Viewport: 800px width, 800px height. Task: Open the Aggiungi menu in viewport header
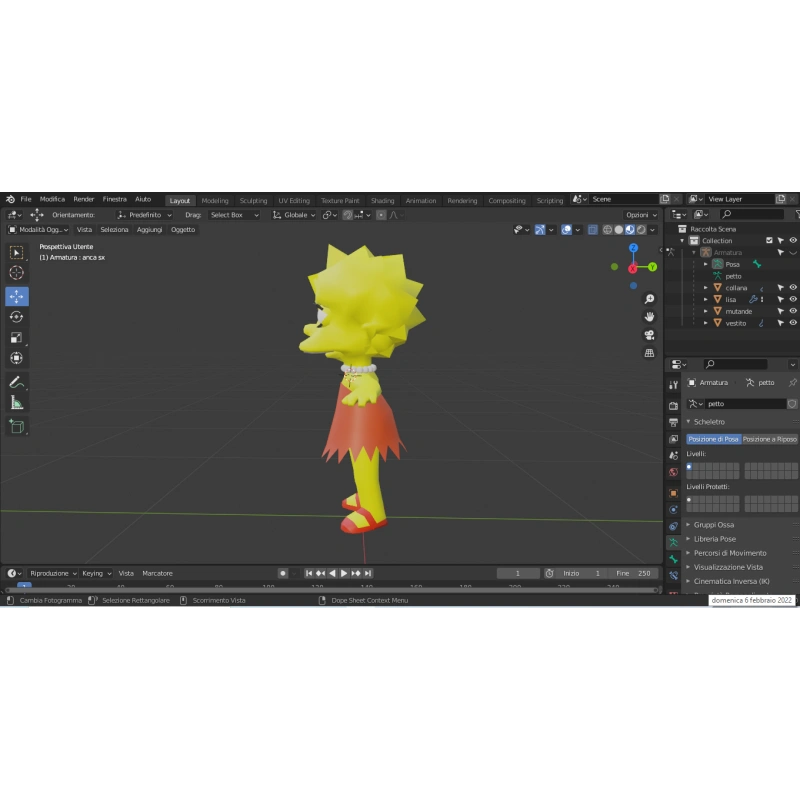pos(149,230)
